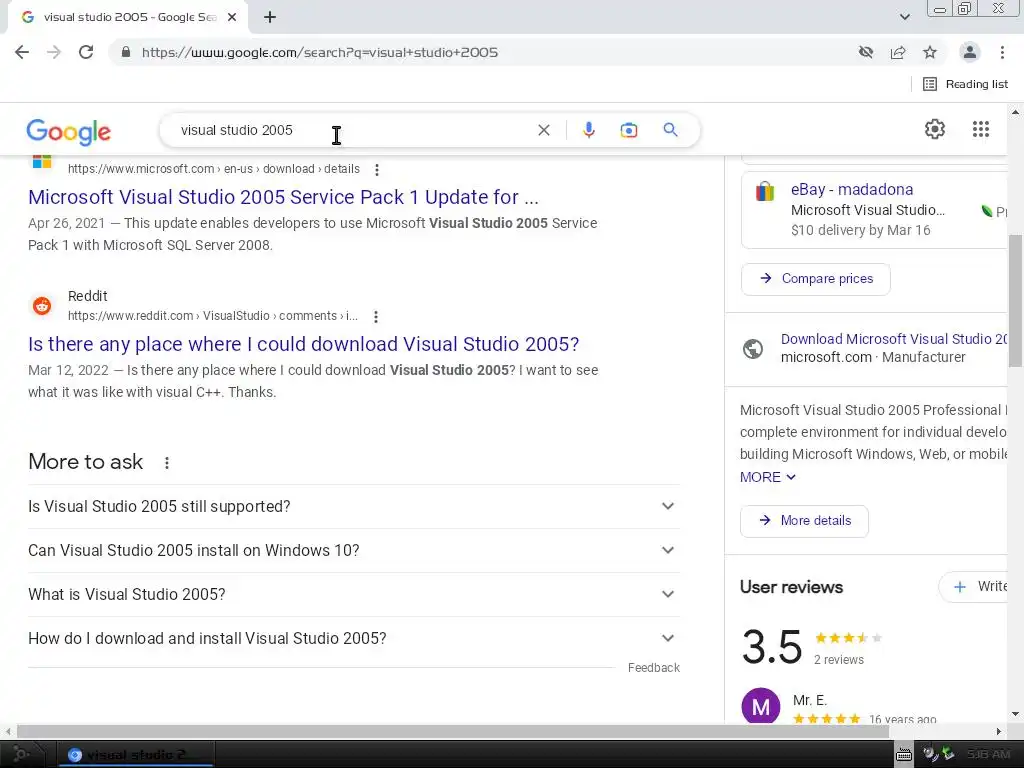Reload the current page
Viewport: 1024px width, 768px height.
click(86, 52)
